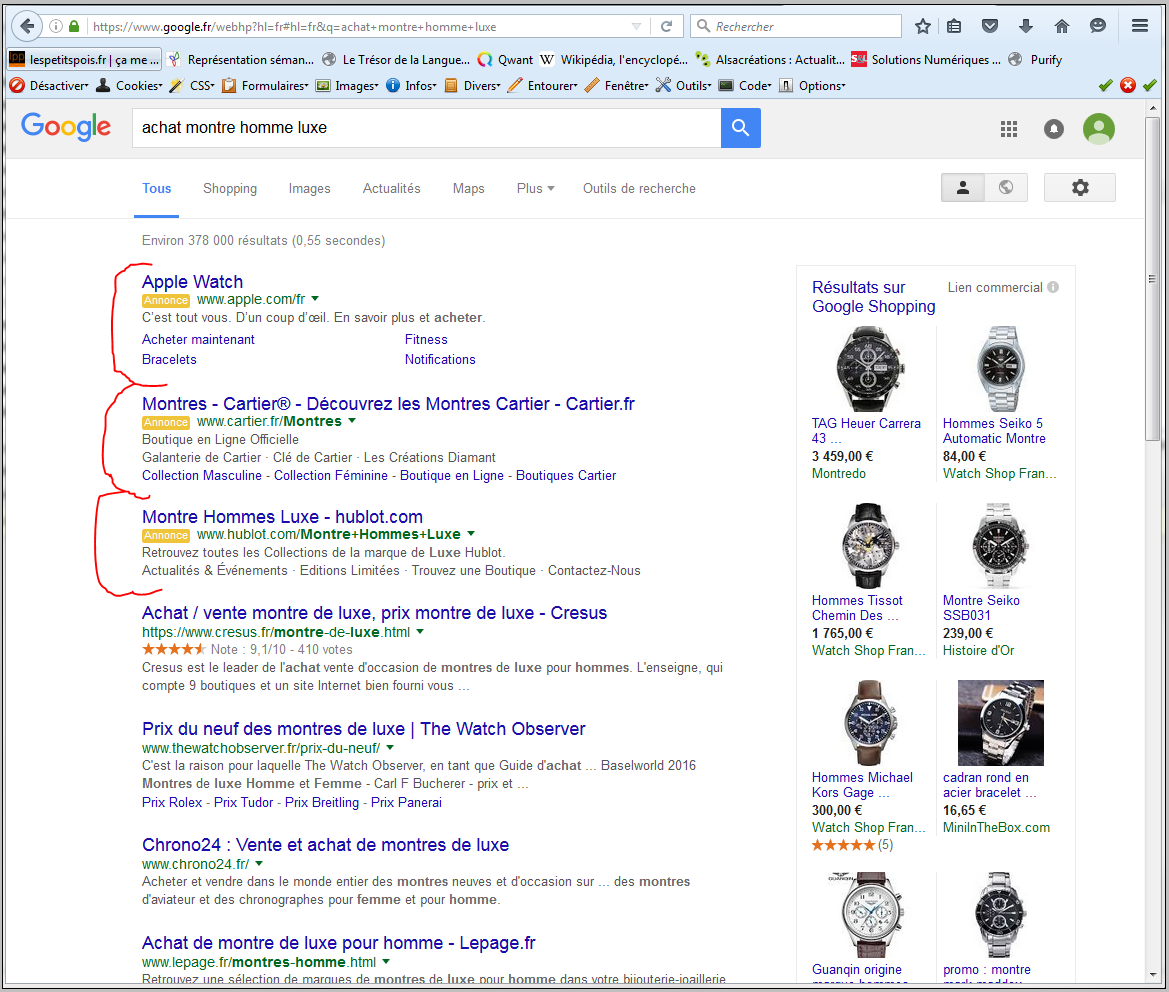The image size is (1169, 992).
Task: Show site identity info icon in the address bar
Action: click(56, 26)
